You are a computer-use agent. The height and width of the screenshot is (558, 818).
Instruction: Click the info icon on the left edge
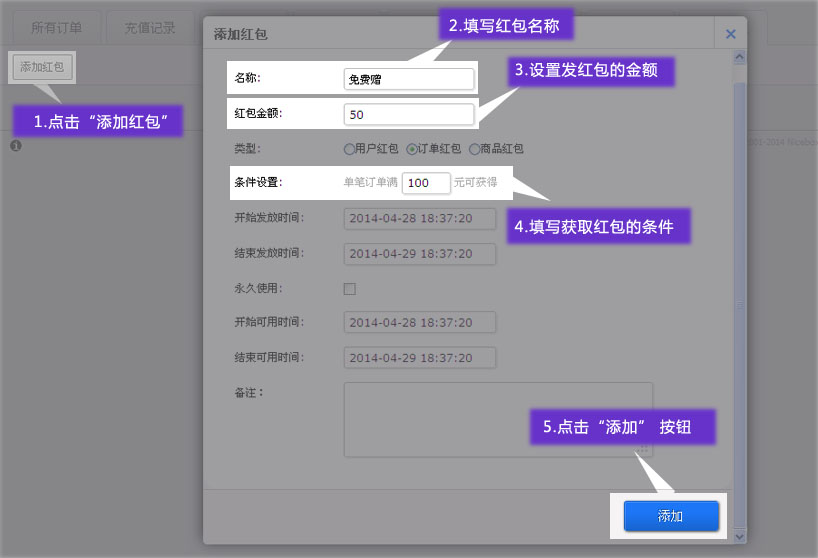pyautogui.click(x=16, y=146)
